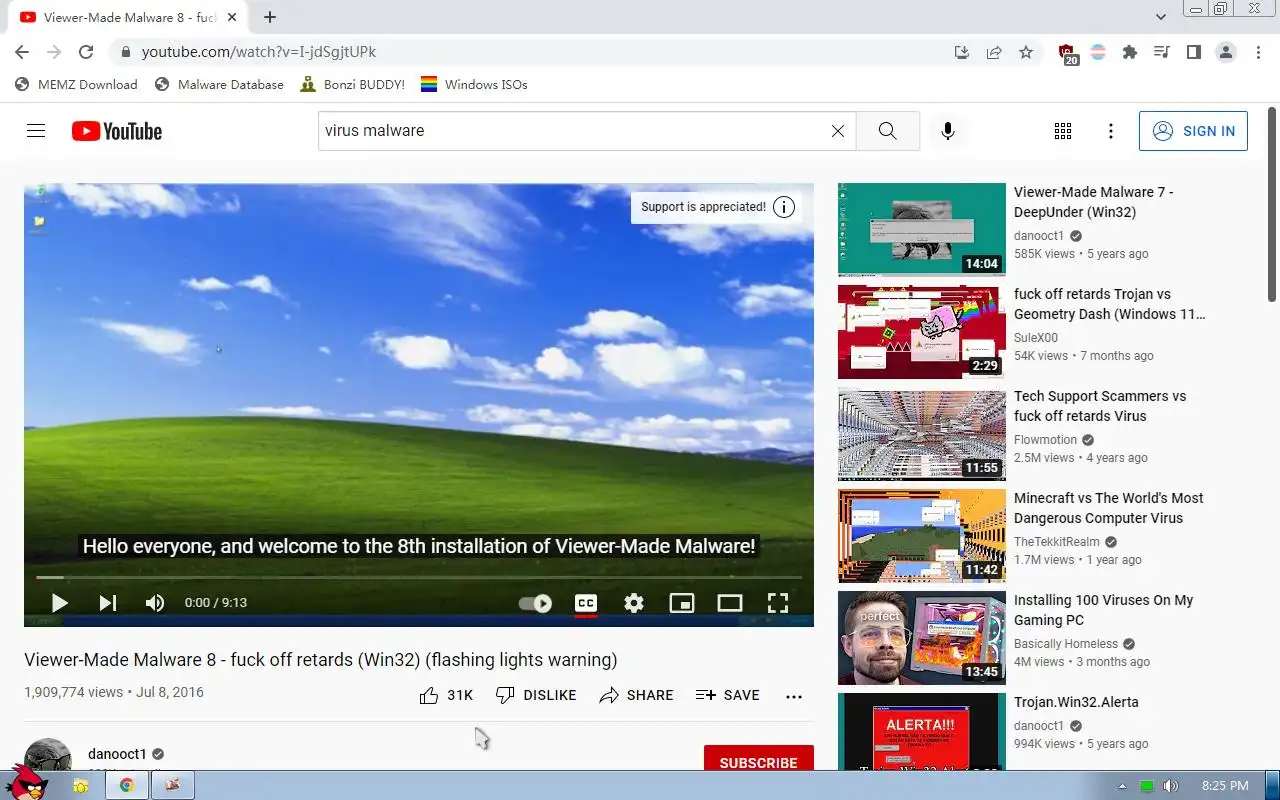Play the video
This screenshot has width=1280, height=800.
click(59, 603)
